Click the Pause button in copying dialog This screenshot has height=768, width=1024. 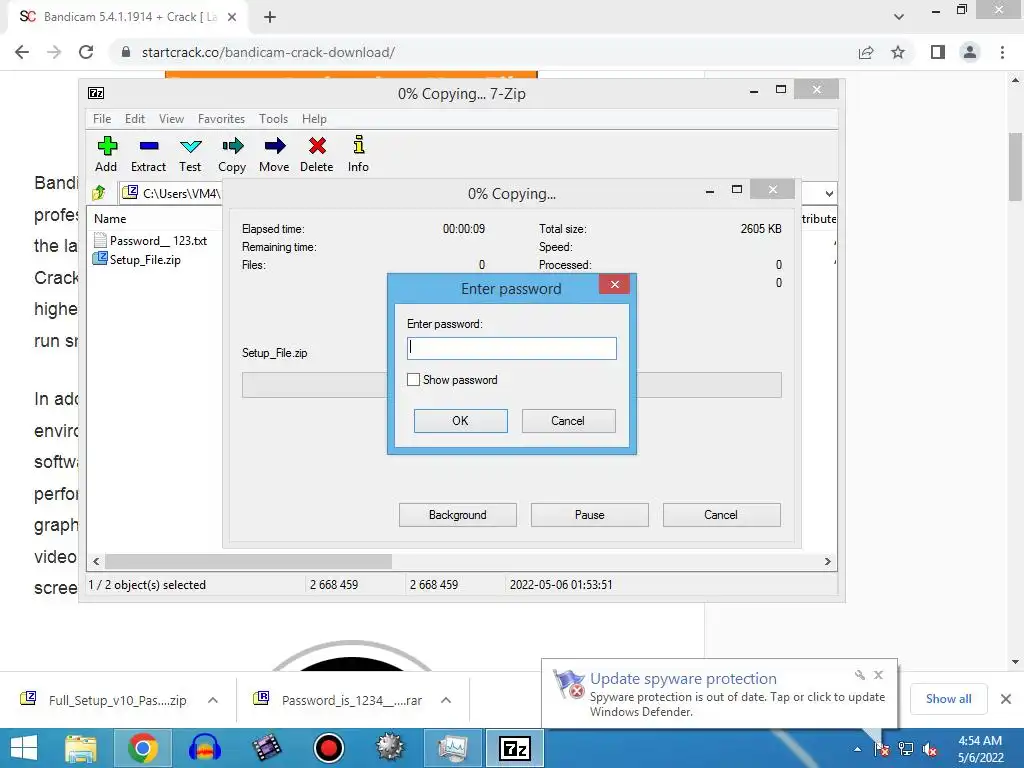point(590,515)
